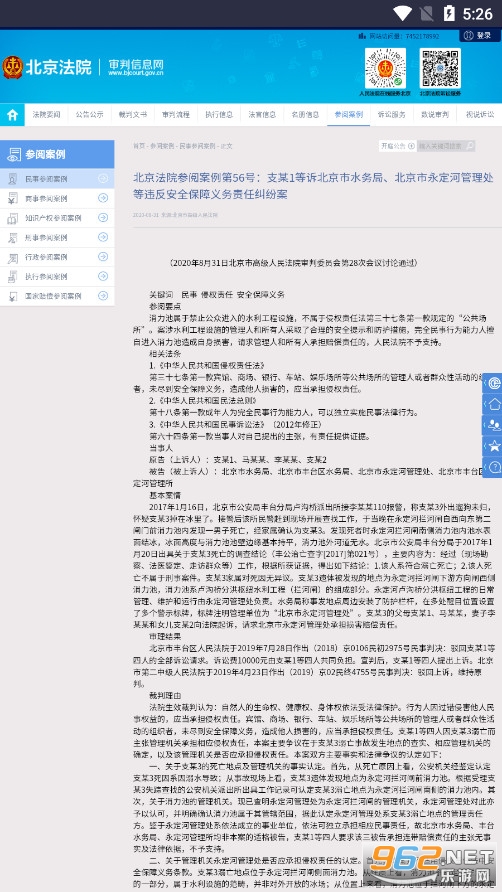Open the 公告公示 menu item
502x892 pixels.
pos(89,114)
